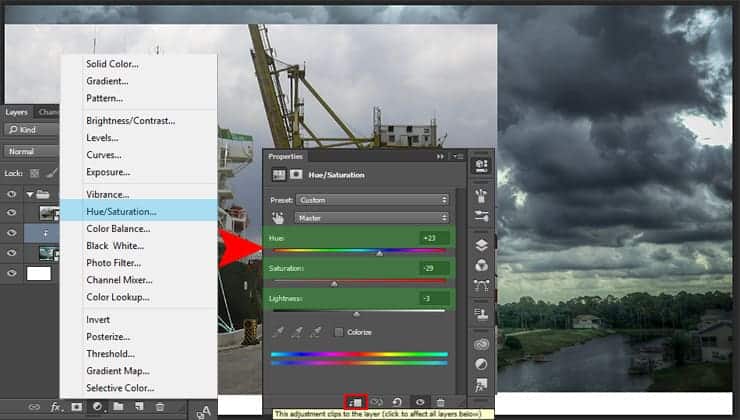Open the Clone Source stamp icon
This screenshot has width=740, height=420.
tap(481, 314)
